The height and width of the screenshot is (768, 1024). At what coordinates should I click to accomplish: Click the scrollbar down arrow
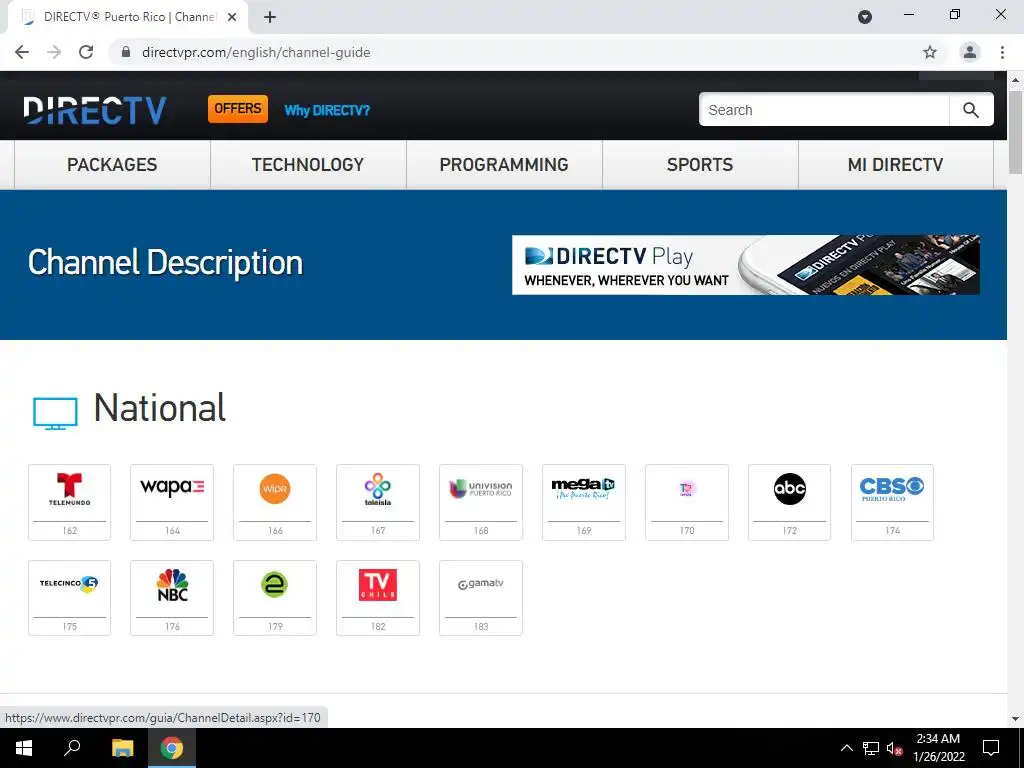coord(1016,719)
